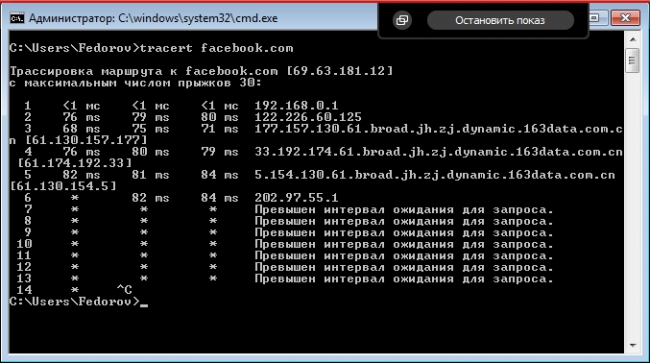Click the hop address 122.226.60.125
Viewport: 650px width, 363px height.
tap(308, 117)
